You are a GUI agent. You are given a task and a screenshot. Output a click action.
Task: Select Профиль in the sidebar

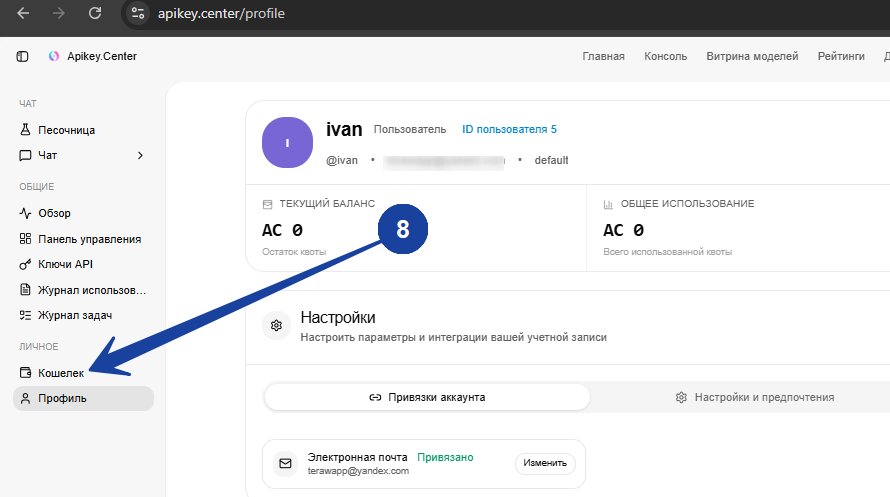(83, 398)
